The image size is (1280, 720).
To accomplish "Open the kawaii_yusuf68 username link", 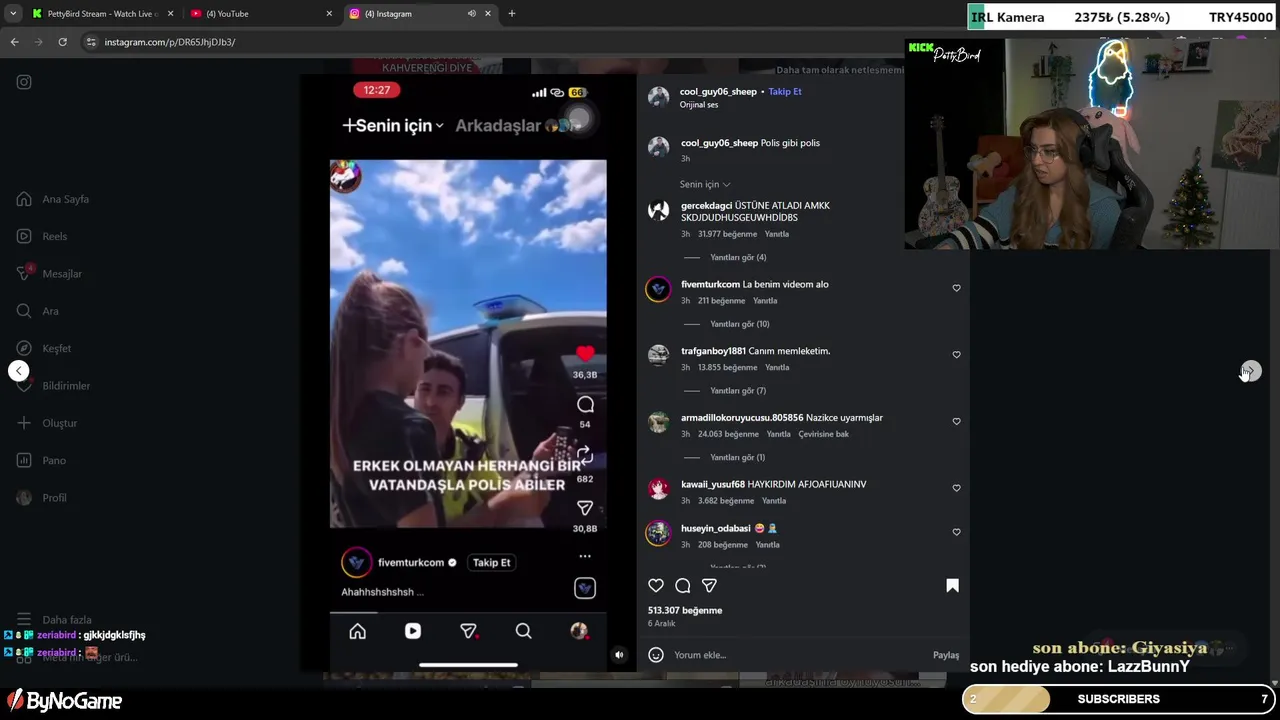I will 713,484.
